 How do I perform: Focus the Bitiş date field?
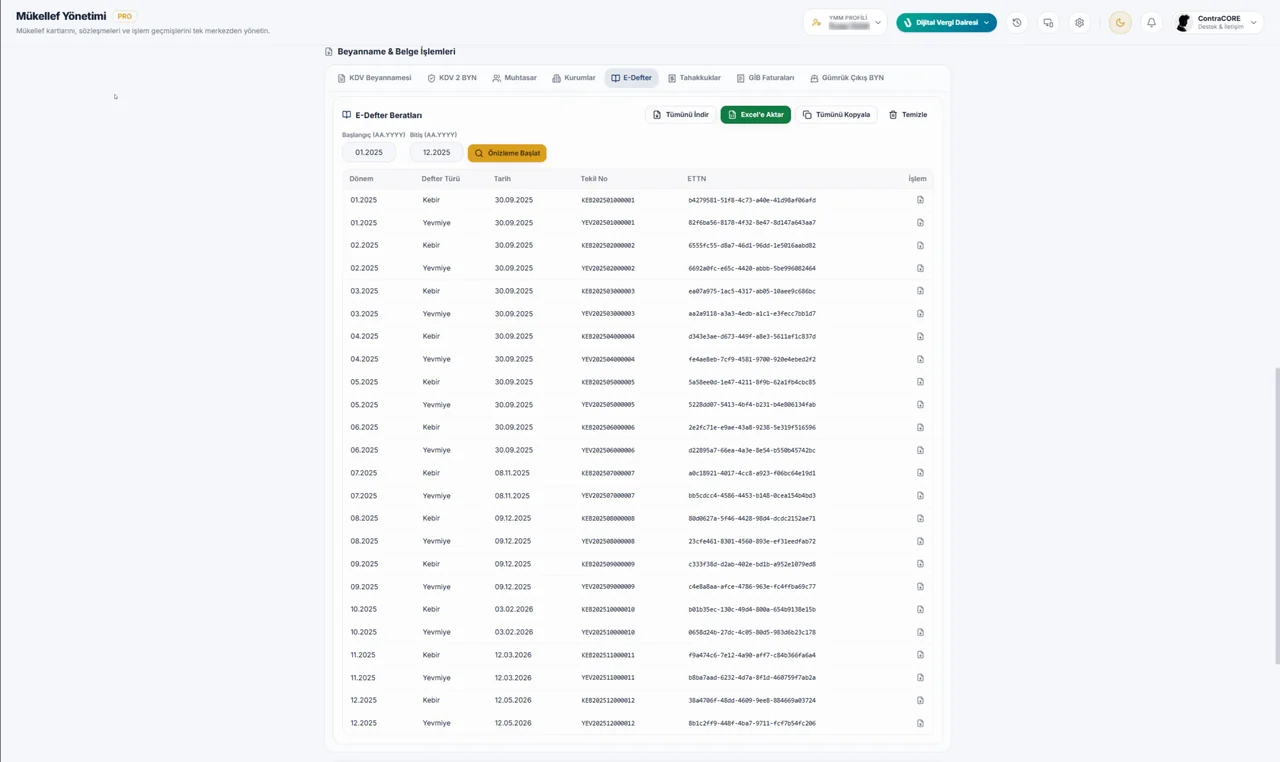coord(436,153)
